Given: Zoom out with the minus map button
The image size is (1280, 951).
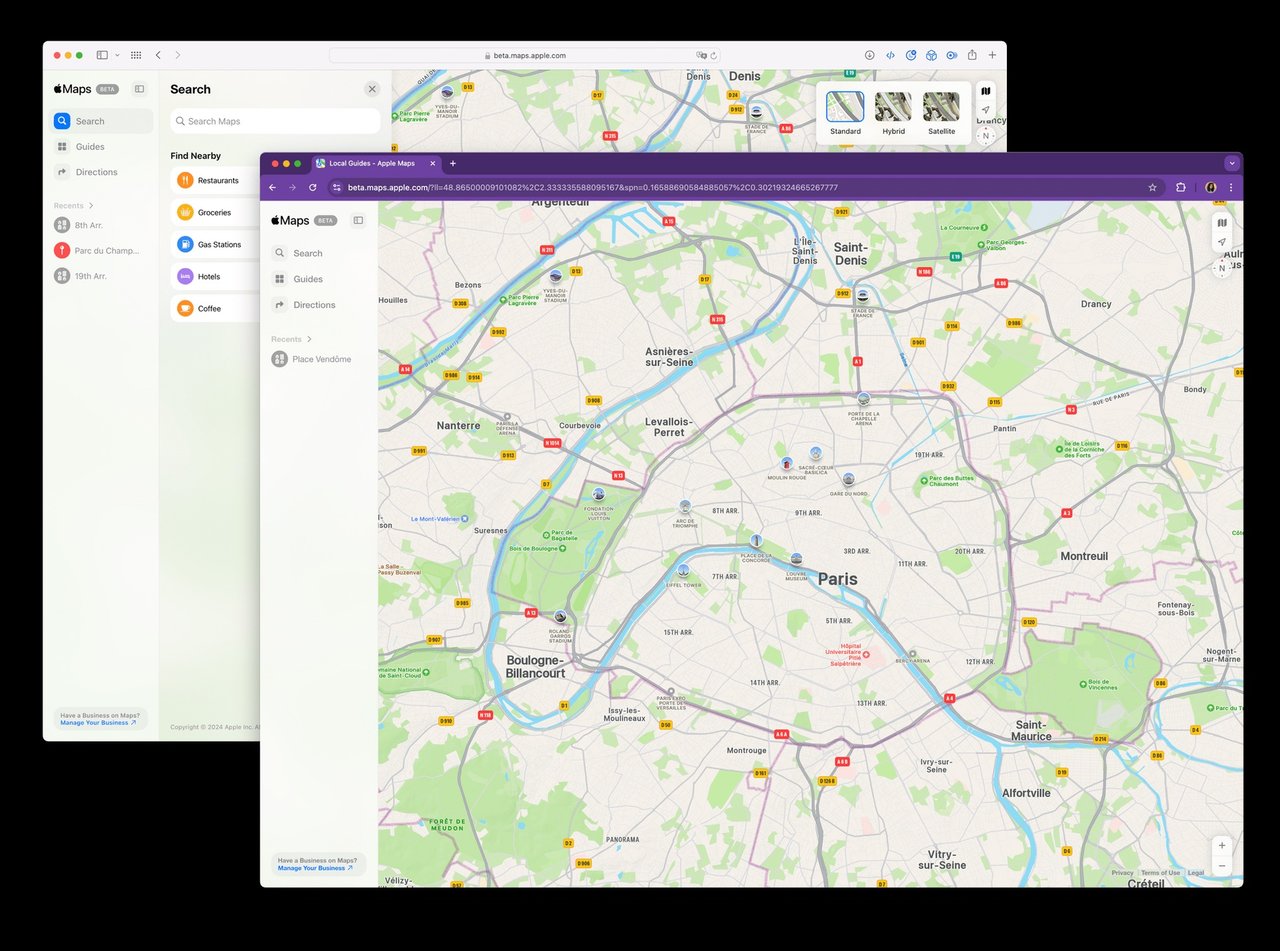Looking at the screenshot, I should click(1222, 866).
